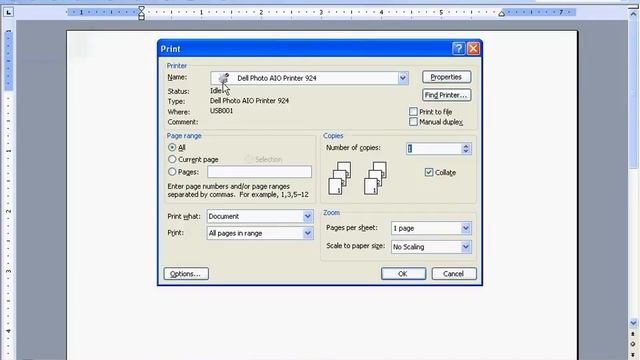Cancel the Print dialog

click(454, 274)
